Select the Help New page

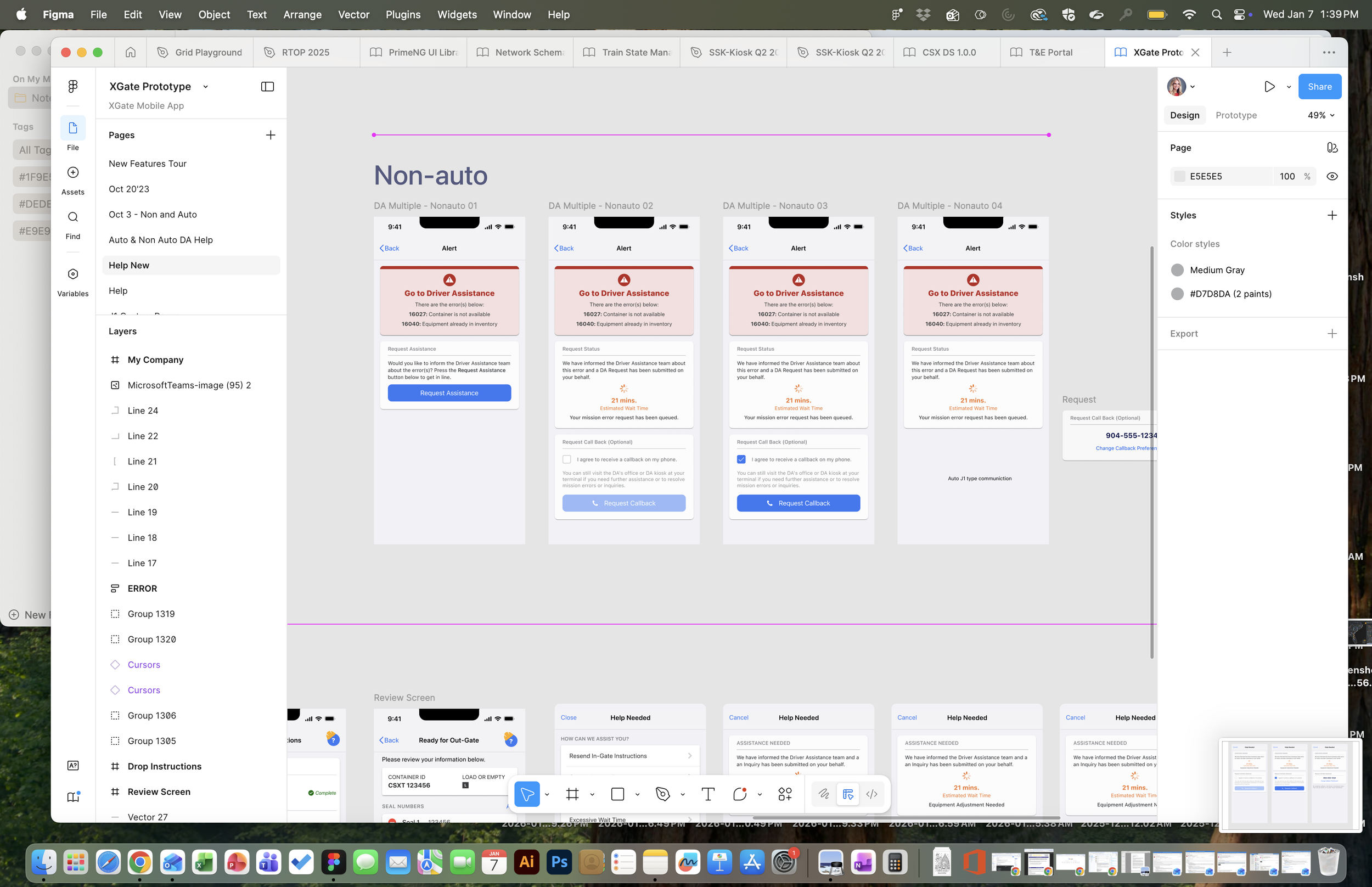tap(191, 265)
